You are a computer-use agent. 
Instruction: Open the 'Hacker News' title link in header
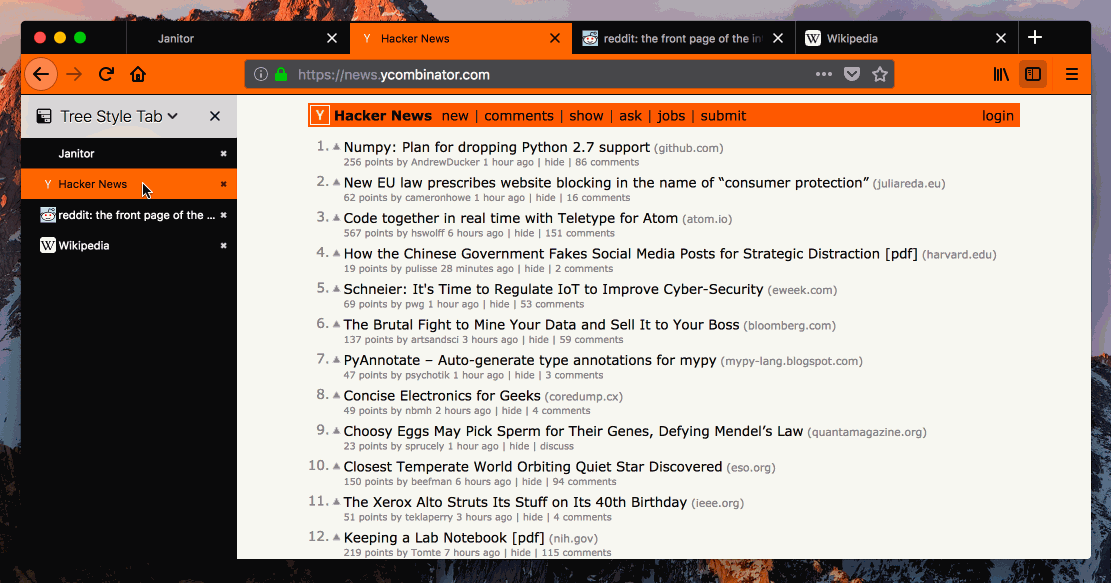(x=383, y=116)
